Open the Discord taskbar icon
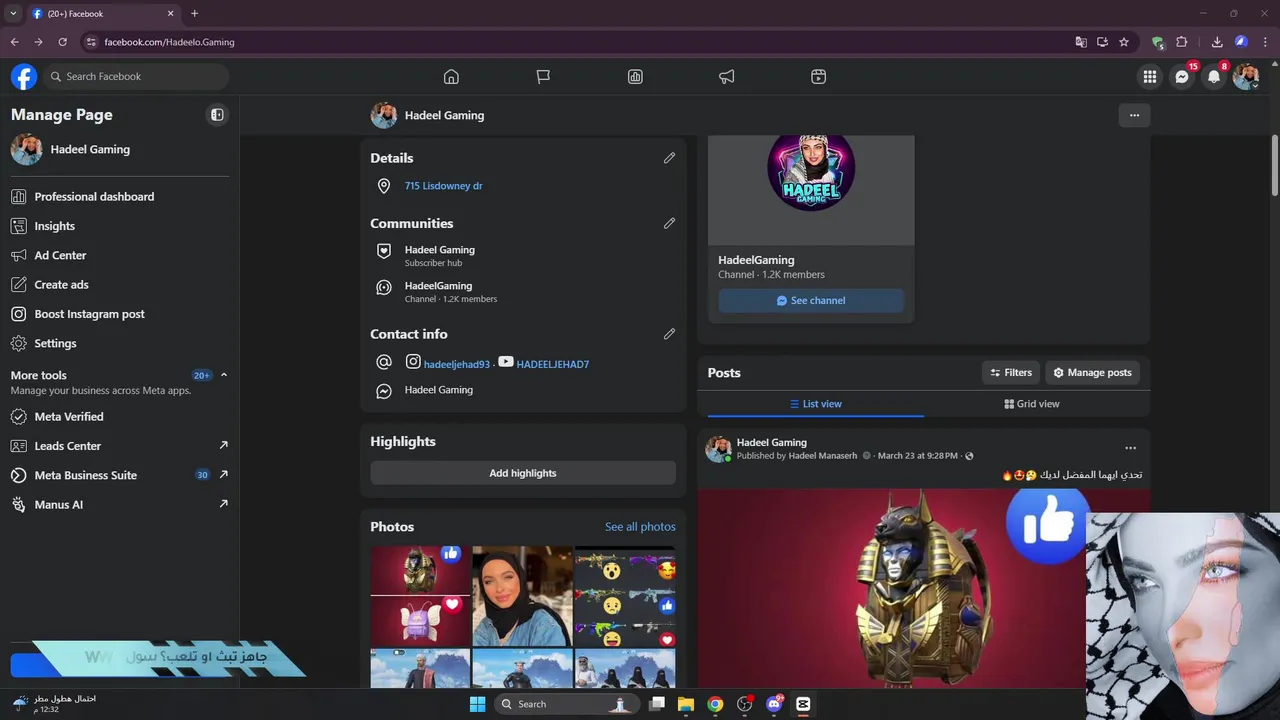The width and height of the screenshot is (1280, 720). 774,704
